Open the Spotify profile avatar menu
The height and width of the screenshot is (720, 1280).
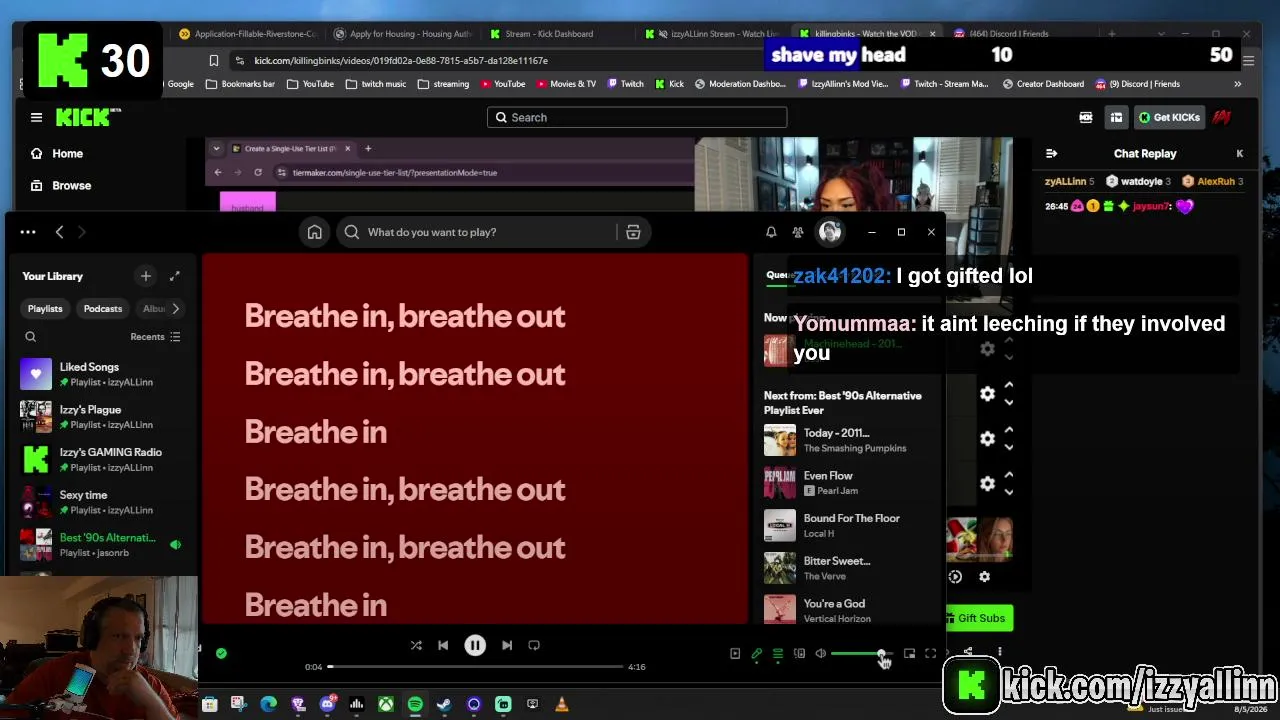pos(830,232)
